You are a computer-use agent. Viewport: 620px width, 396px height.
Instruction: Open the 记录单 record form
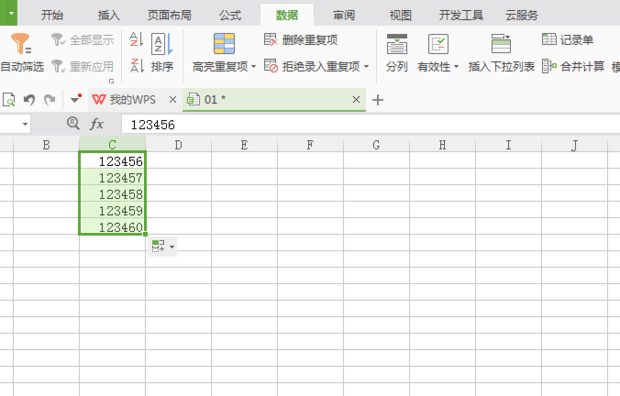(567, 40)
